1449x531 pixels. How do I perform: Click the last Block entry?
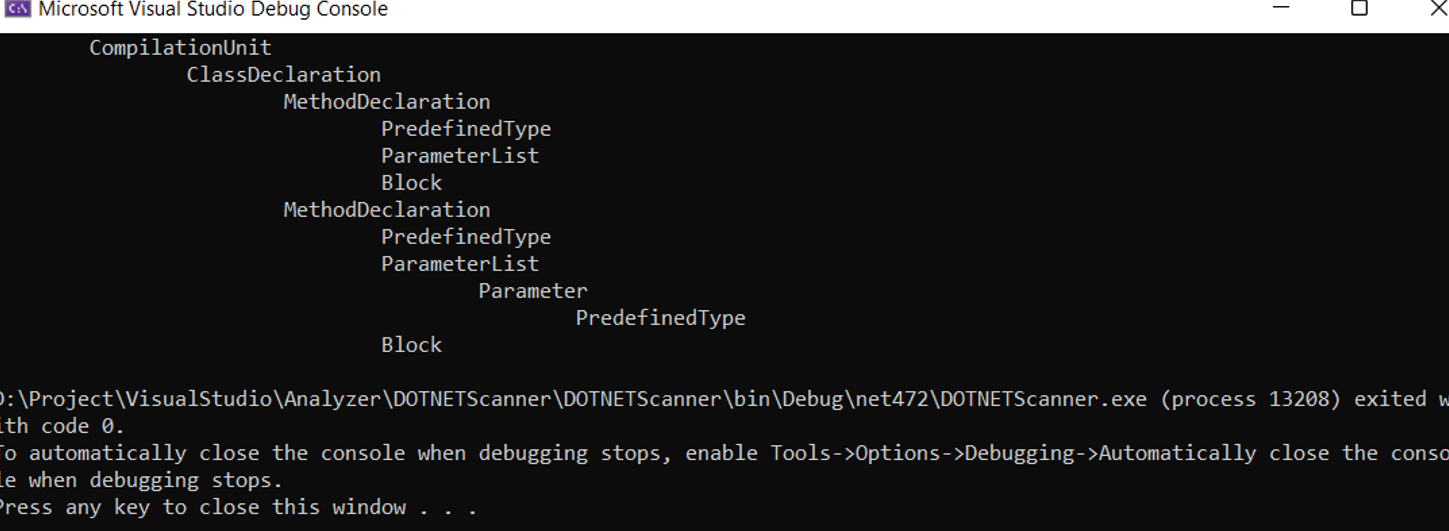[x=411, y=345]
